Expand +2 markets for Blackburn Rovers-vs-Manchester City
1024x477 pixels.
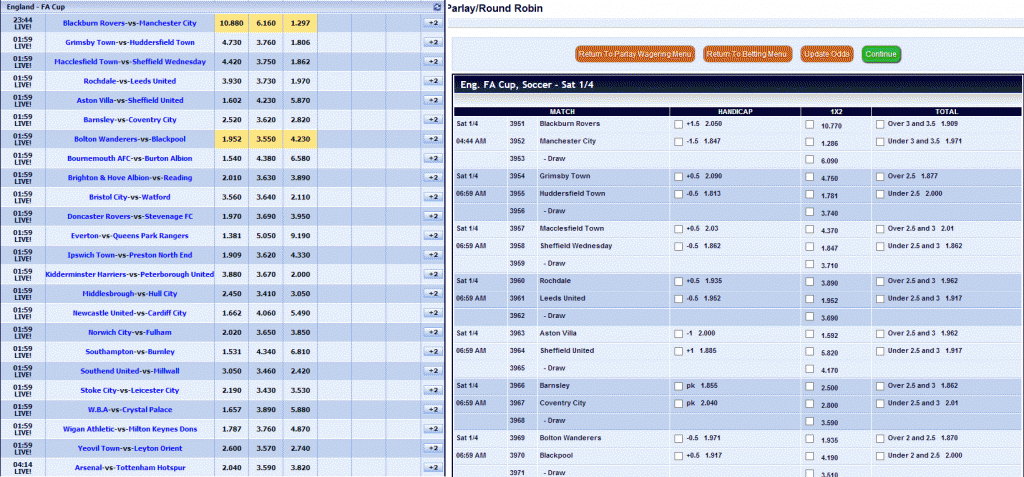pos(432,23)
